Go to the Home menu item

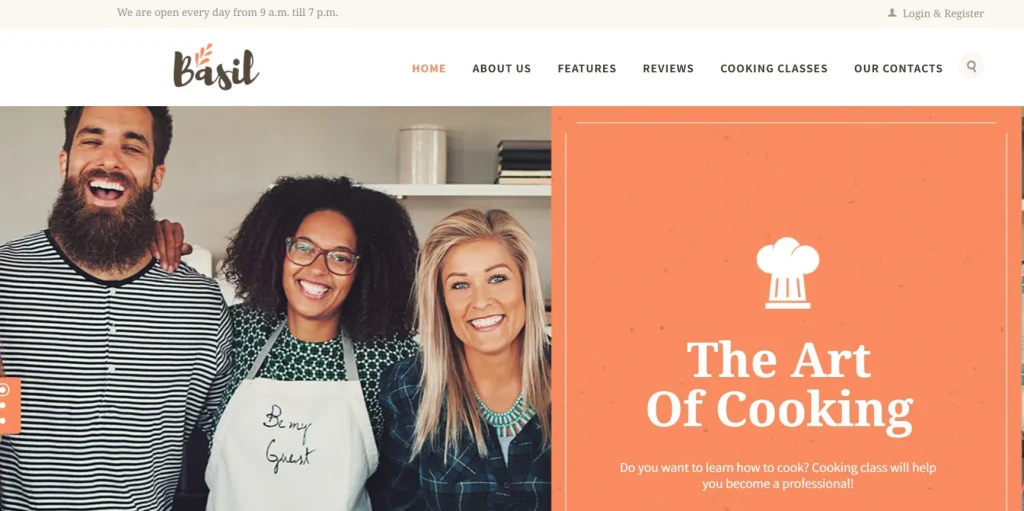pos(429,69)
